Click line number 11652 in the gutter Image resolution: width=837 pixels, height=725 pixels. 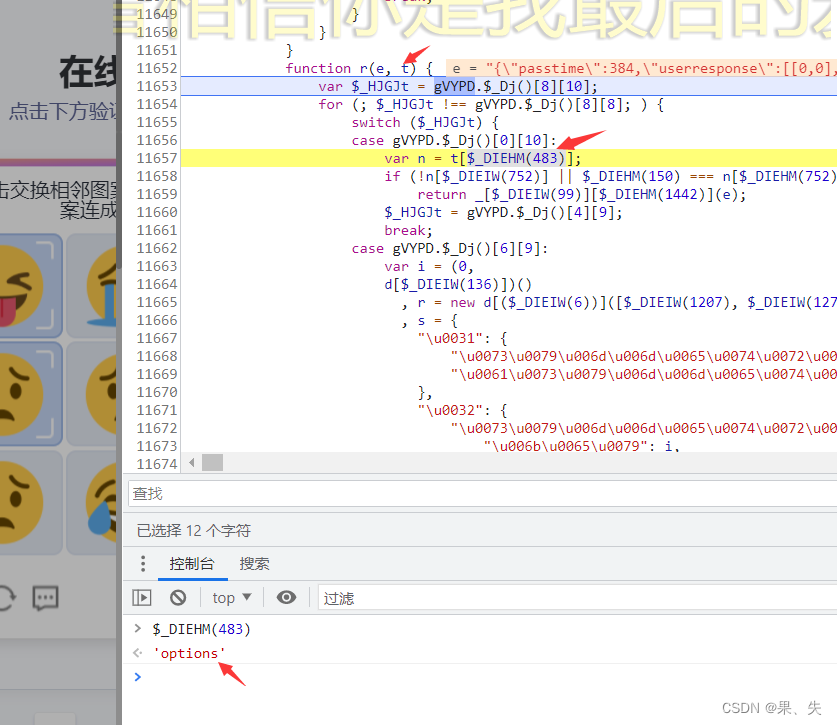tap(156, 68)
